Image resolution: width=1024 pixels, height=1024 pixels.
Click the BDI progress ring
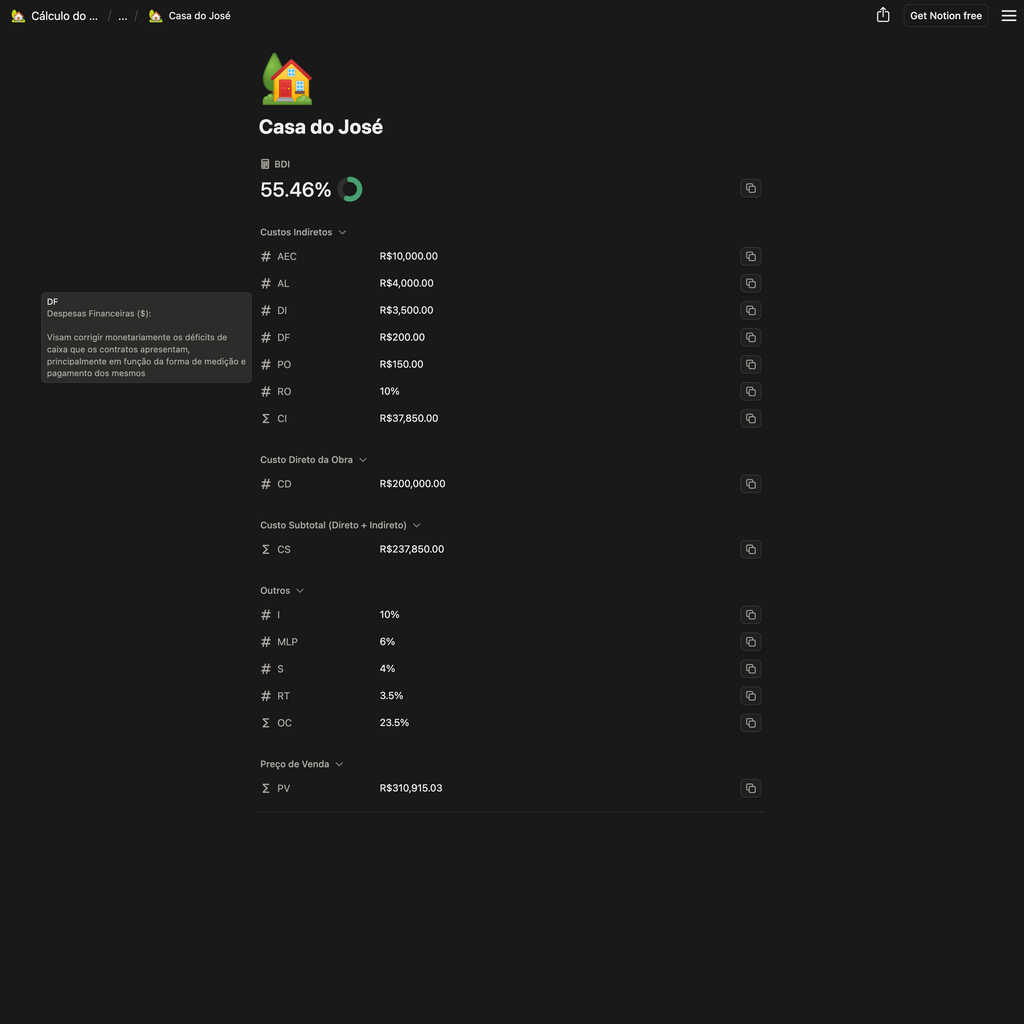[x=350, y=189]
